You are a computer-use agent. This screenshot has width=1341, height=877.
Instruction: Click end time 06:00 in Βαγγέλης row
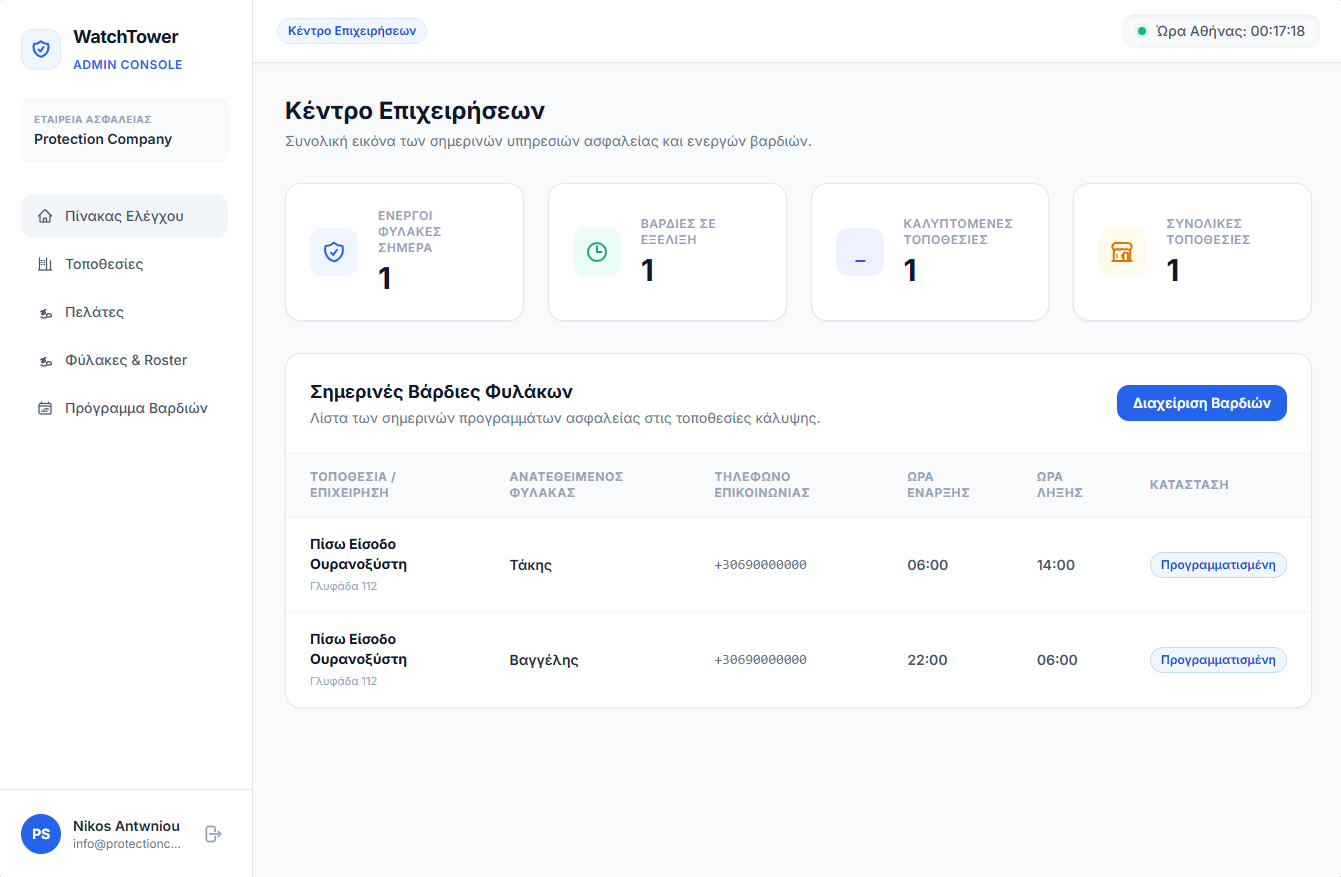1057,660
